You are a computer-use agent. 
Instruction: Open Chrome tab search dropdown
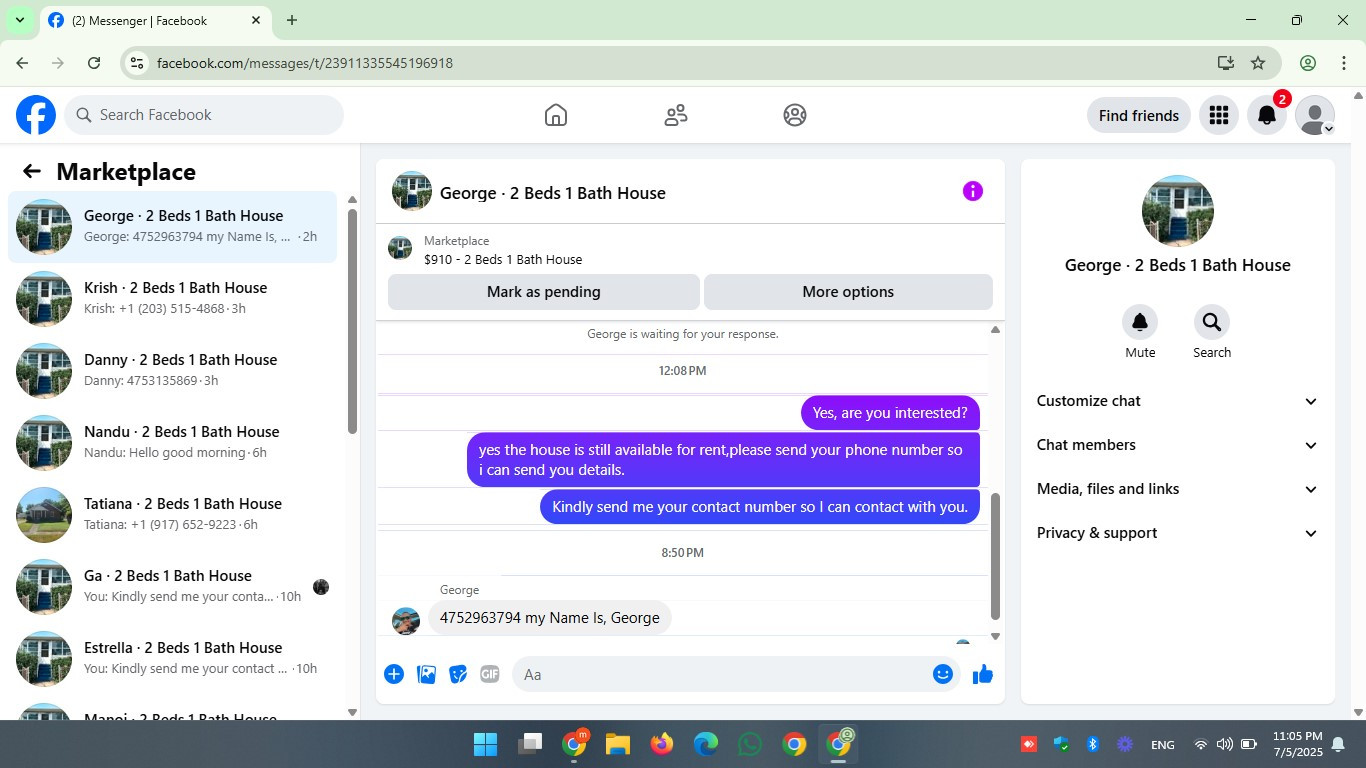coord(19,20)
